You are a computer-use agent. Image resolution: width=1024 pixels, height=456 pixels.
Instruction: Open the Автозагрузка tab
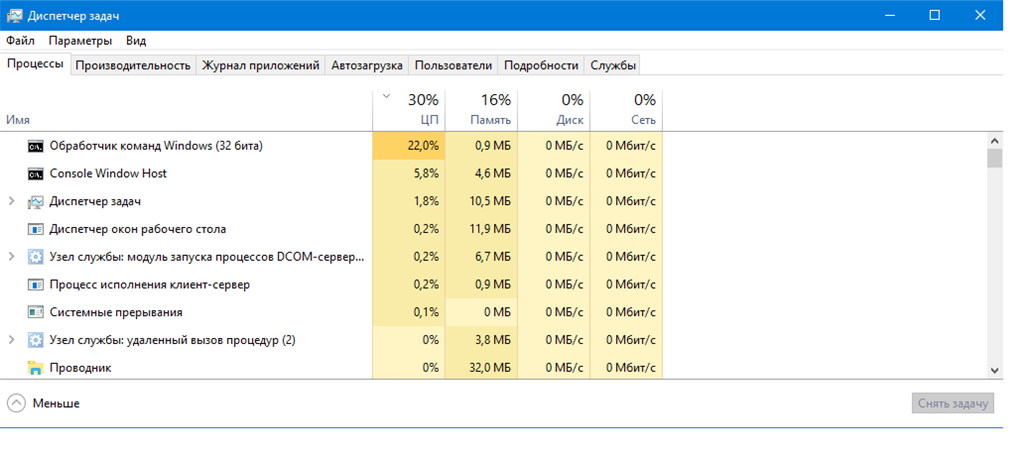point(367,65)
